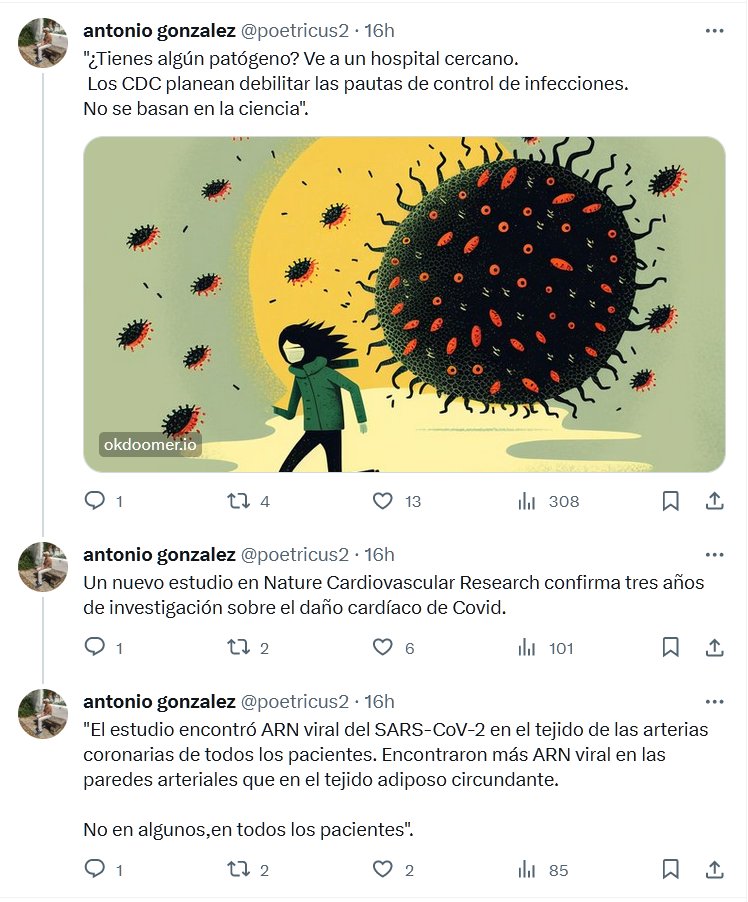This screenshot has height=902, width=748.
Task: Share the tweet with the virus illustration
Action: click(x=715, y=501)
